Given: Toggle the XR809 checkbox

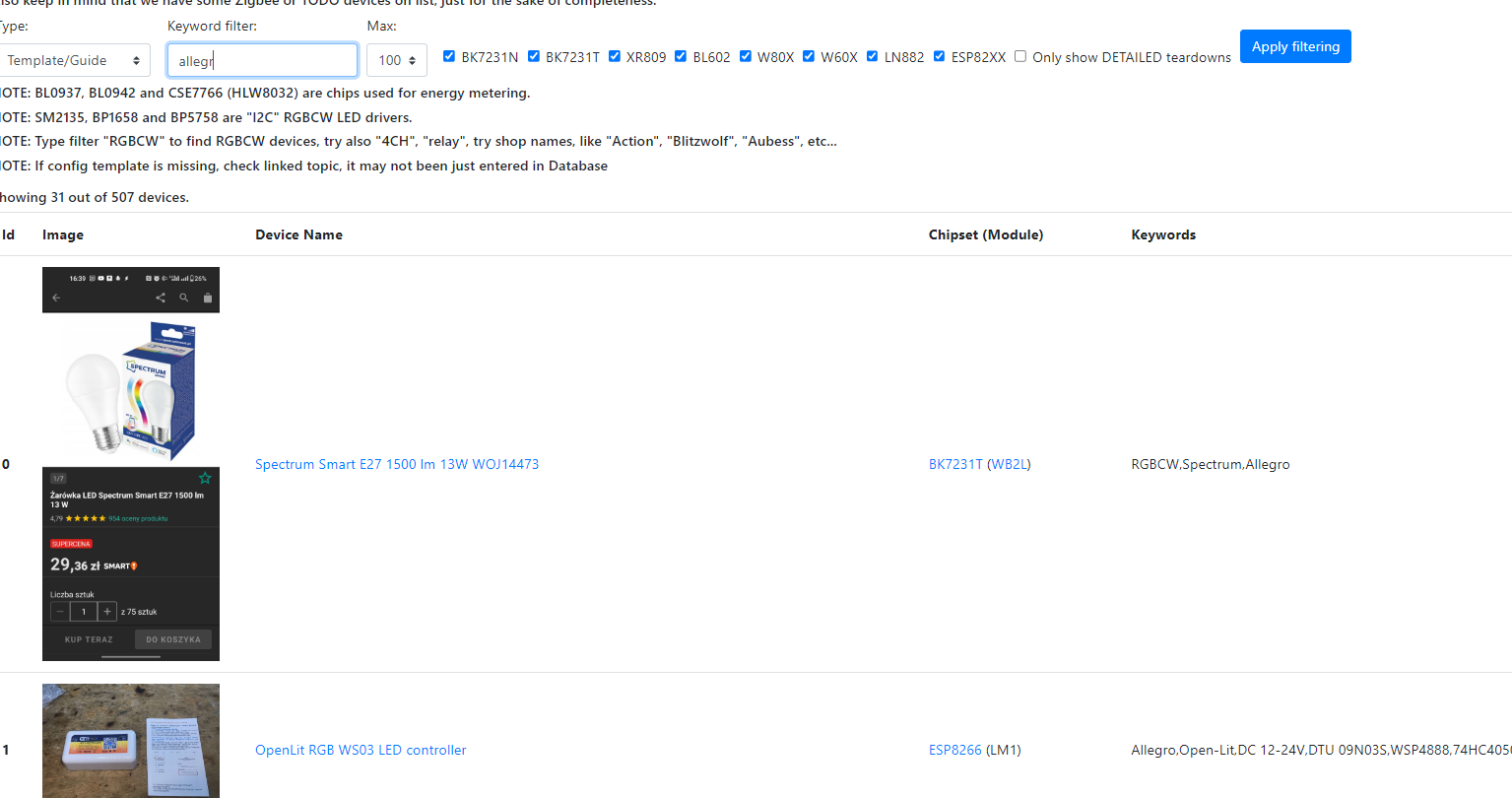Looking at the screenshot, I should (615, 56).
